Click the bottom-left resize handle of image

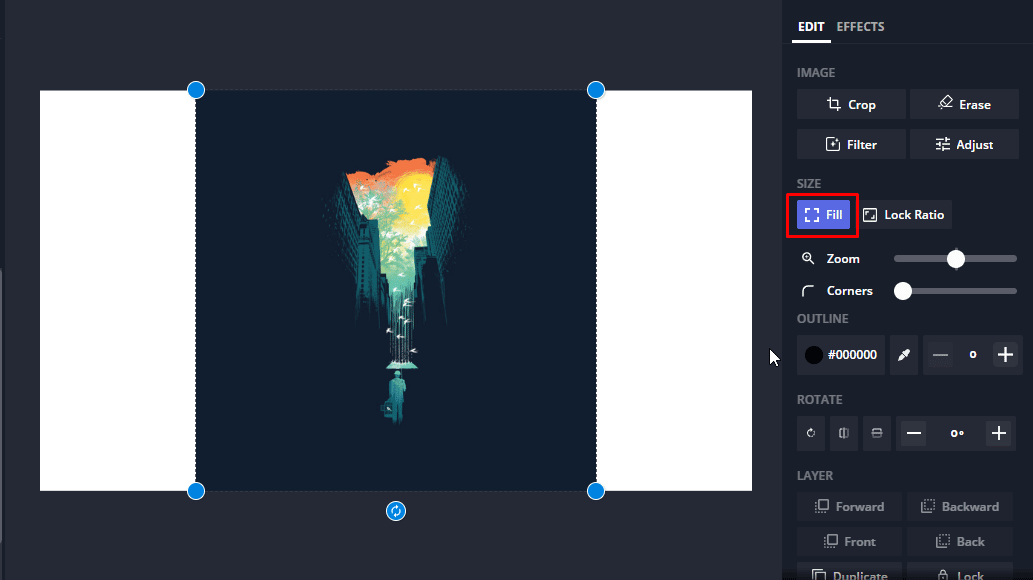click(x=196, y=491)
